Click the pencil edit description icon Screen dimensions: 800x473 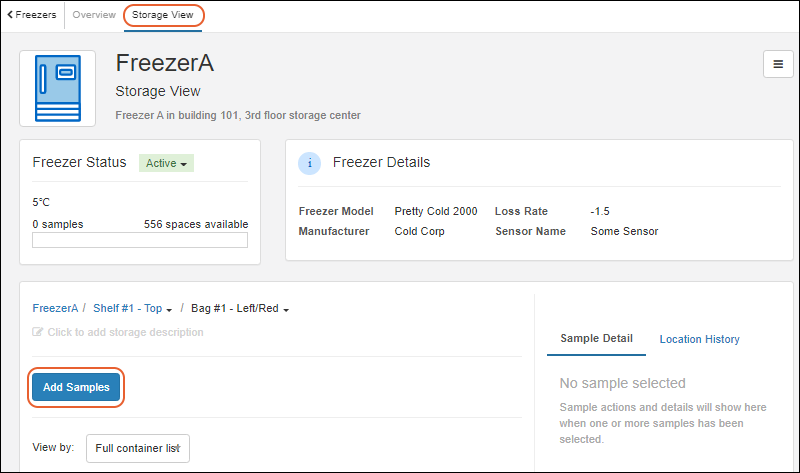pos(38,332)
